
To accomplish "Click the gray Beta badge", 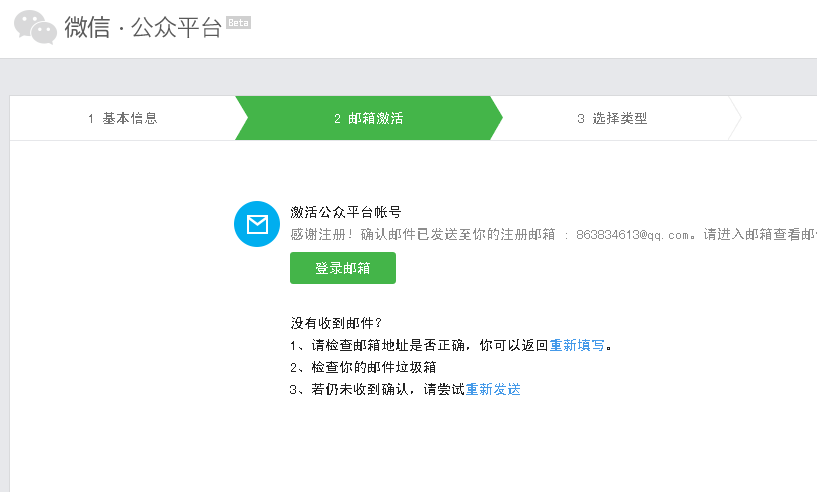I will click(x=238, y=22).
